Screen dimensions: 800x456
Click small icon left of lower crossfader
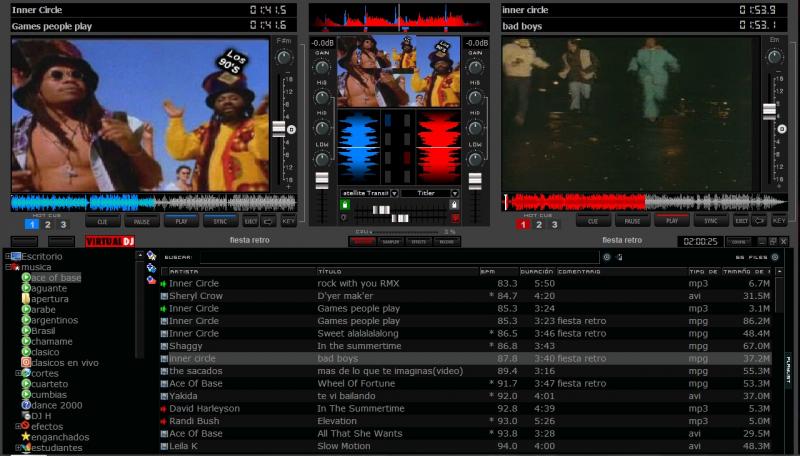[344, 218]
